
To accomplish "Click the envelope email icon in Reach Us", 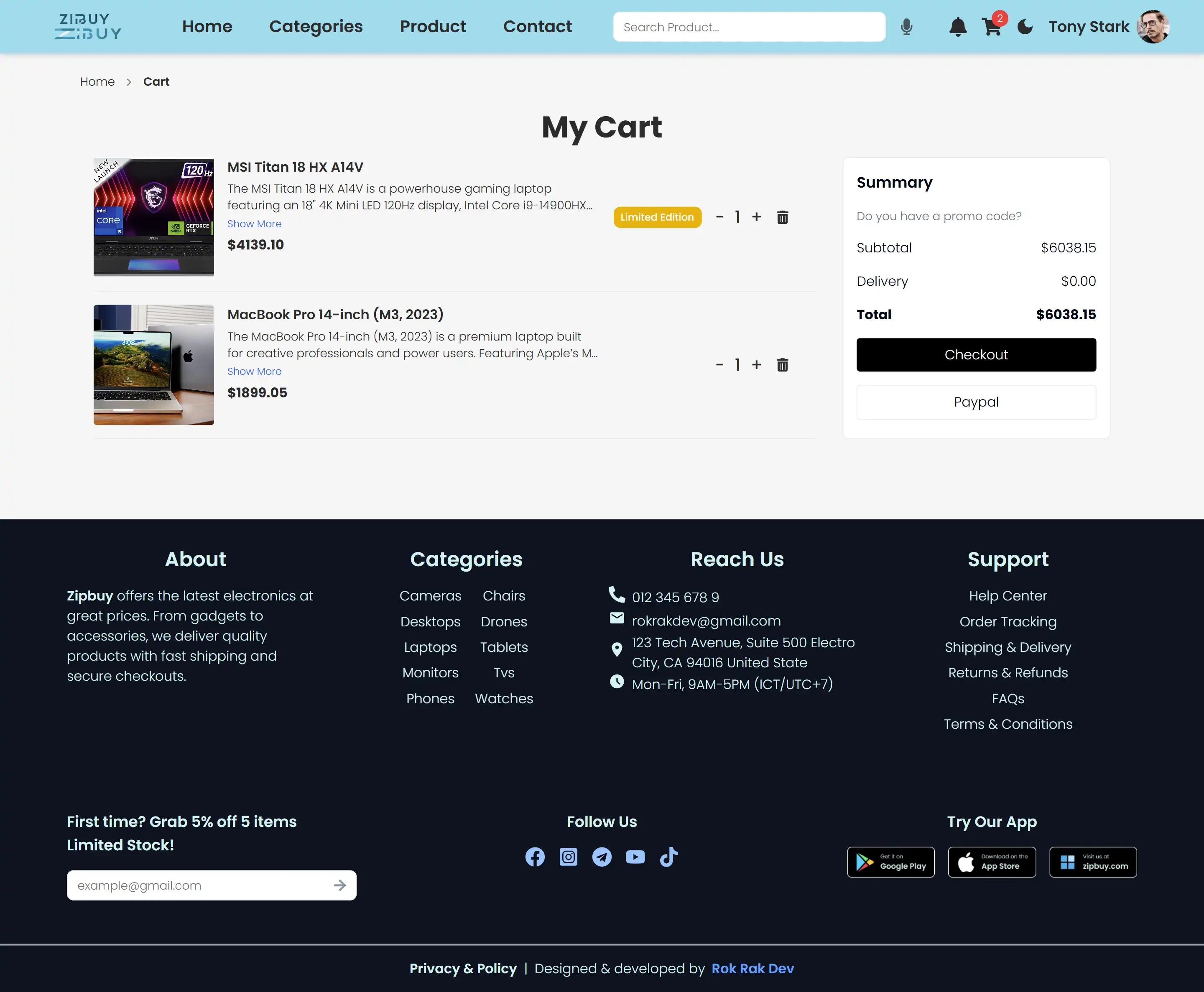I will [x=617, y=618].
